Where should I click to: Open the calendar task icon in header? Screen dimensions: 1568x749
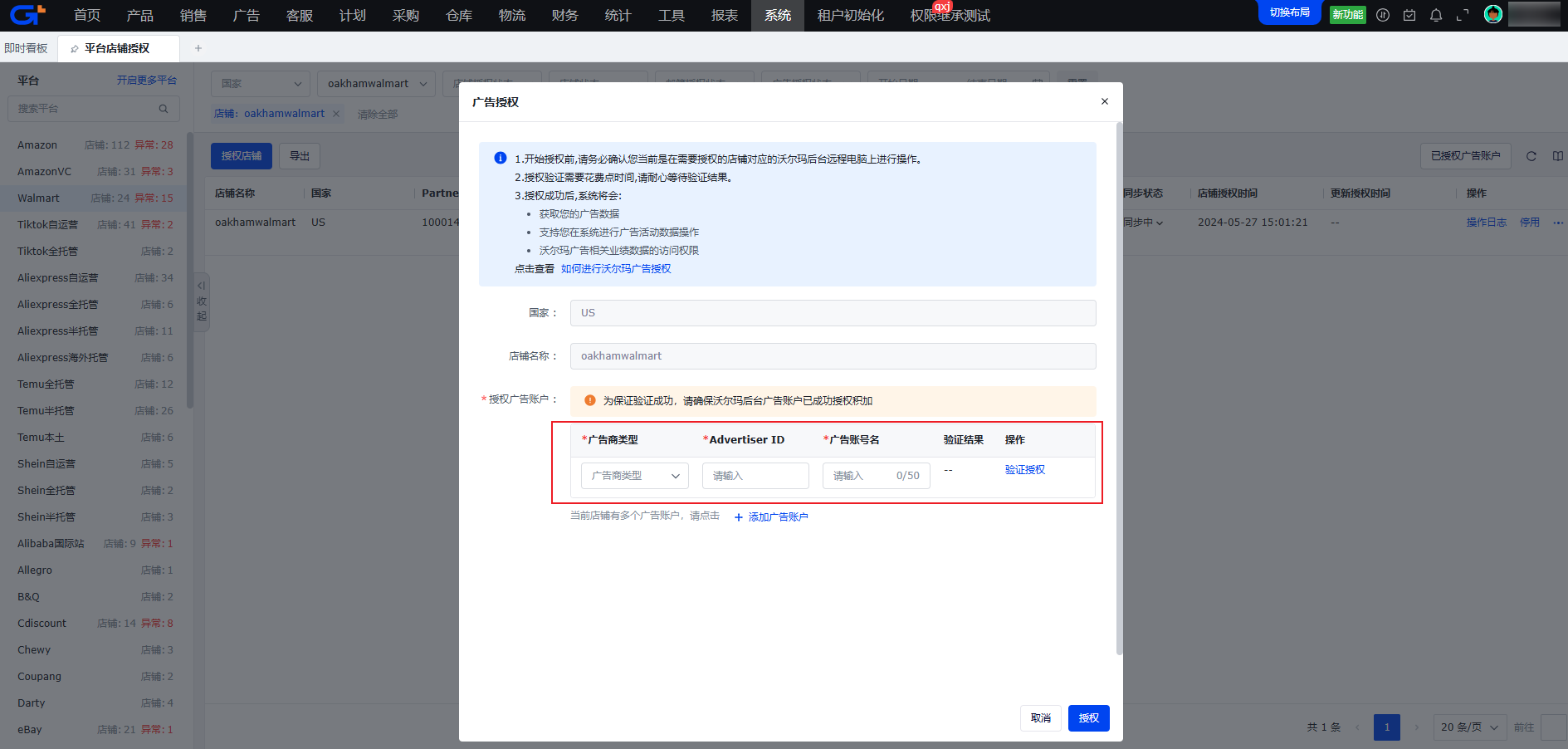(x=1409, y=15)
